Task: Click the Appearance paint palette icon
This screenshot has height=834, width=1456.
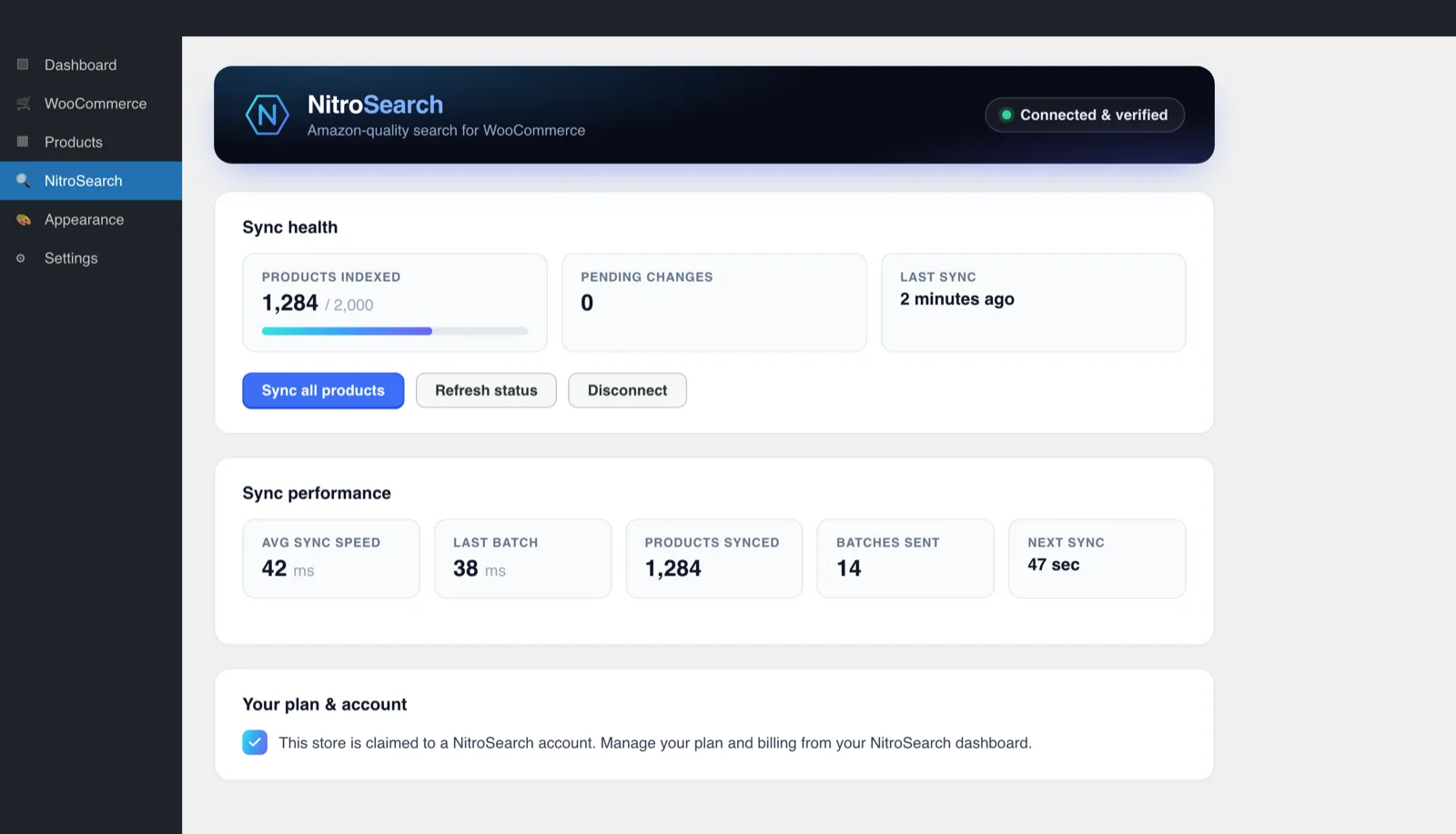Action: [23, 219]
